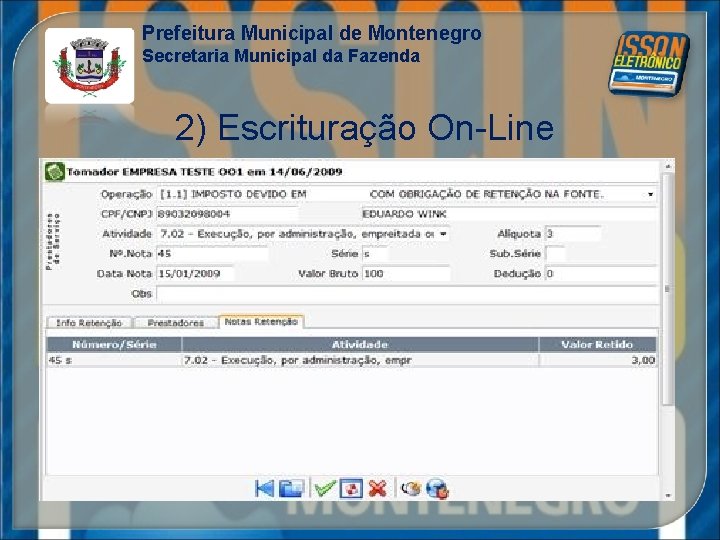Open the blue folders icon in bottom toolbar
This screenshot has height=540, width=720.
pos(292,488)
